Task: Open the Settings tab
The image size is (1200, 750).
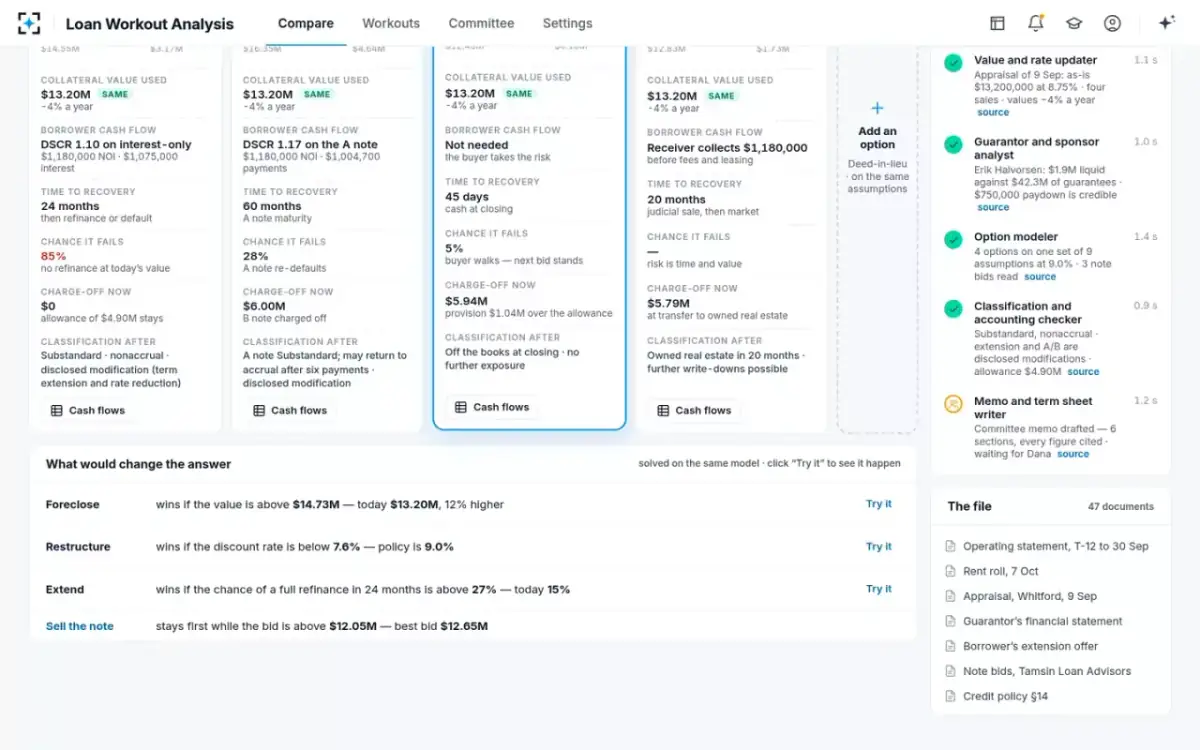Action: (567, 23)
